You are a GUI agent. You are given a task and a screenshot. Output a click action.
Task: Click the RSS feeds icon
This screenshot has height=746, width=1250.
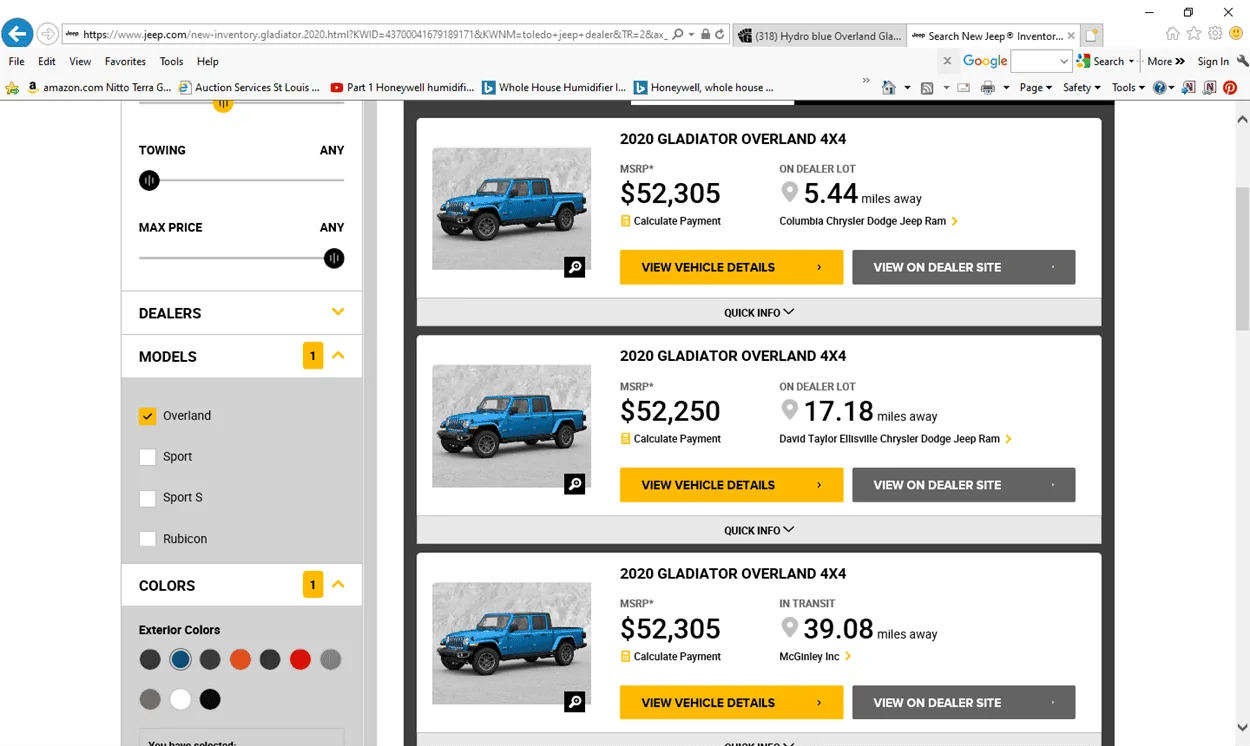tap(927, 88)
